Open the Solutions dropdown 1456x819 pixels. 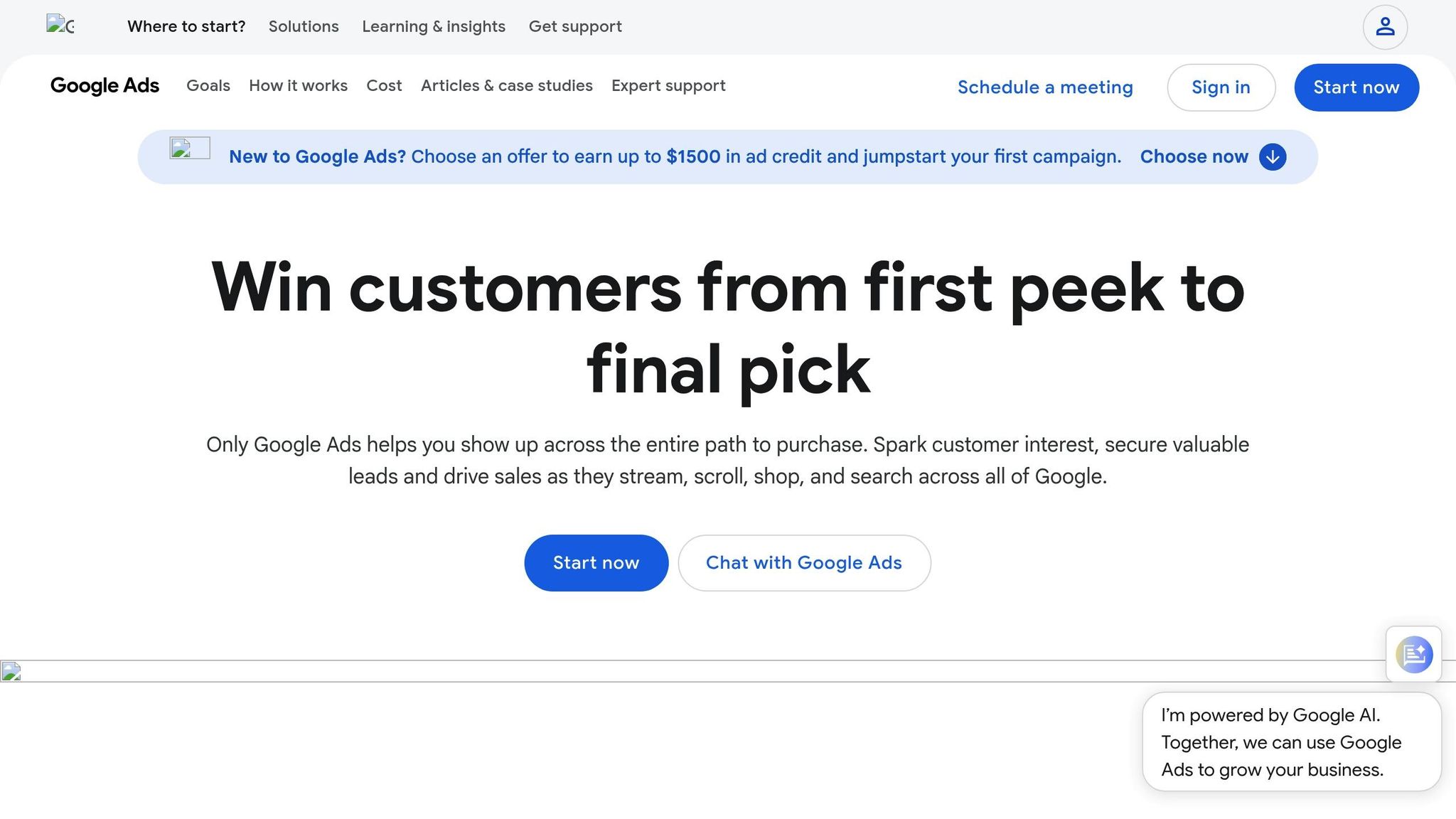tap(304, 26)
